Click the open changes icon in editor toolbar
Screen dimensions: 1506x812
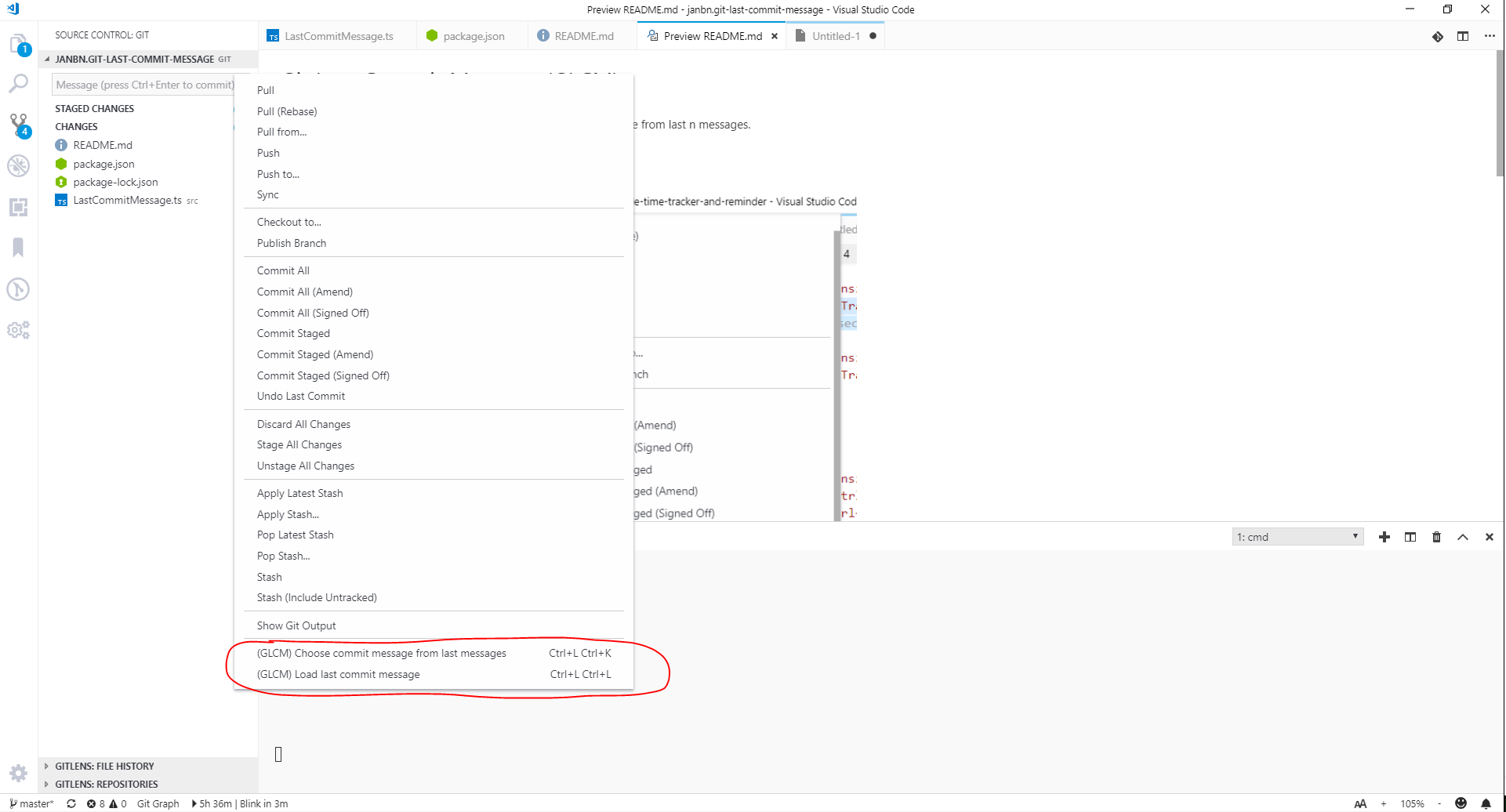point(1437,36)
